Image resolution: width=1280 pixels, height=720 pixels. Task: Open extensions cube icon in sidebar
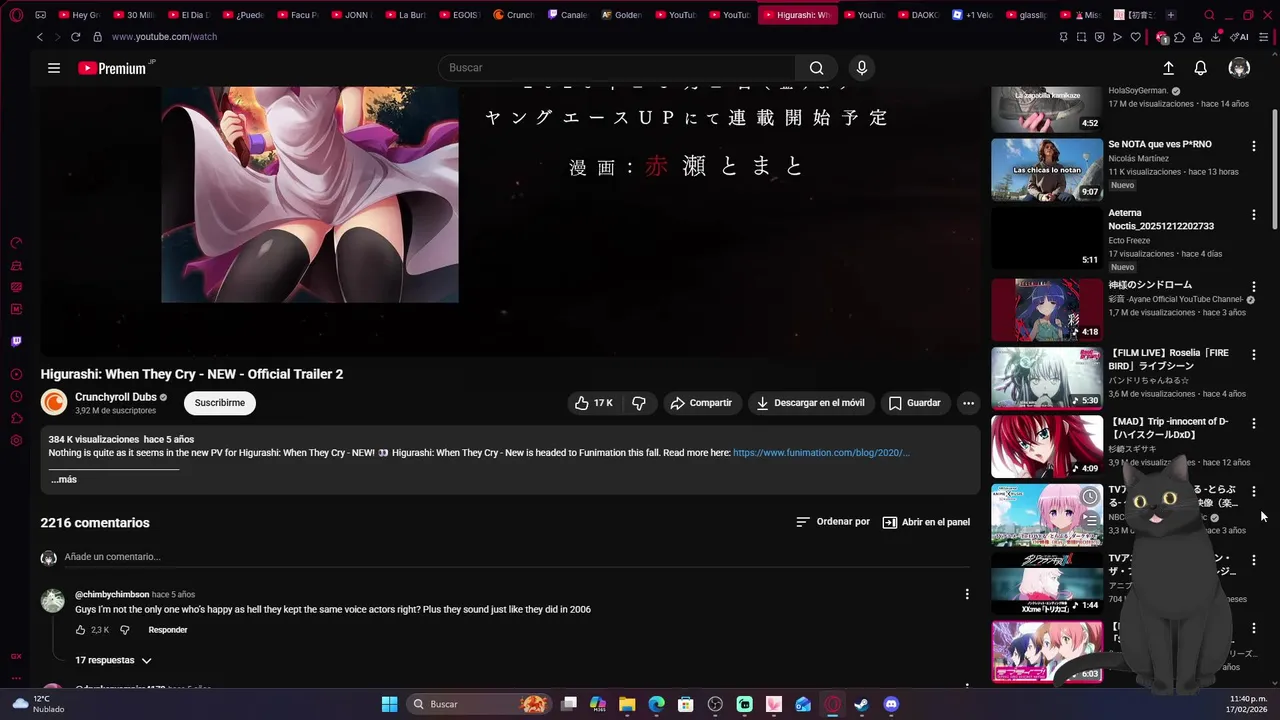tap(16, 418)
